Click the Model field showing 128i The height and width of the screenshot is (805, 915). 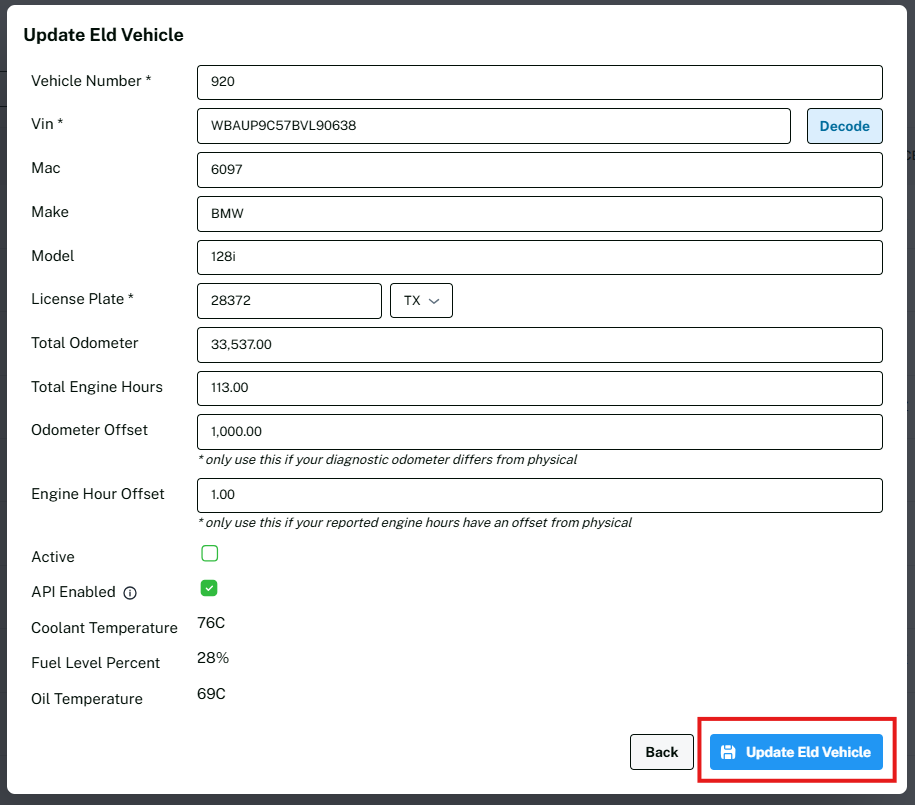pos(540,257)
